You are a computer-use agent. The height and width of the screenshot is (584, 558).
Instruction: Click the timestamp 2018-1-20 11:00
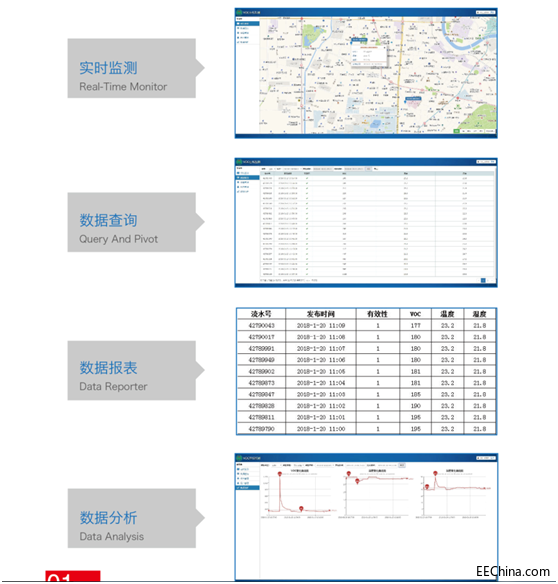pos(321,429)
